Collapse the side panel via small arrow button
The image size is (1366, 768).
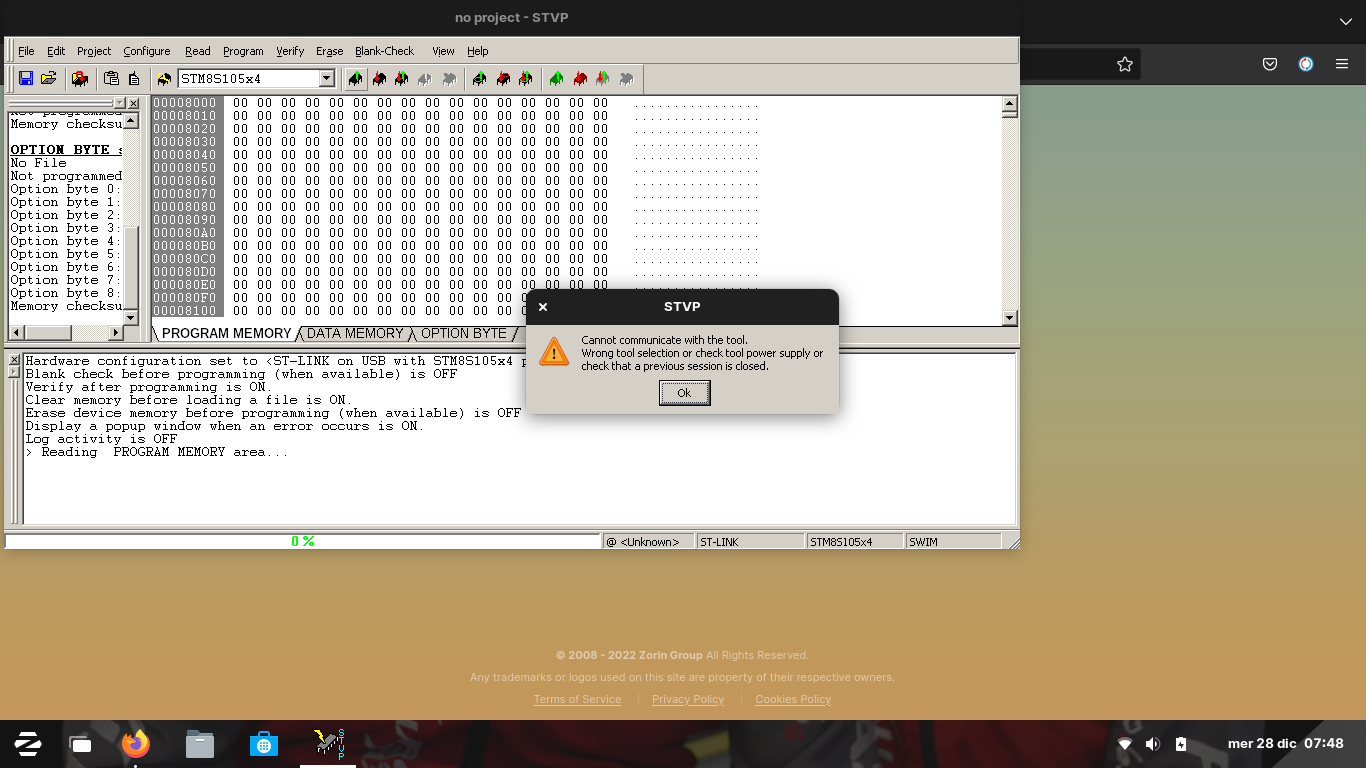(x=120, y=103)
